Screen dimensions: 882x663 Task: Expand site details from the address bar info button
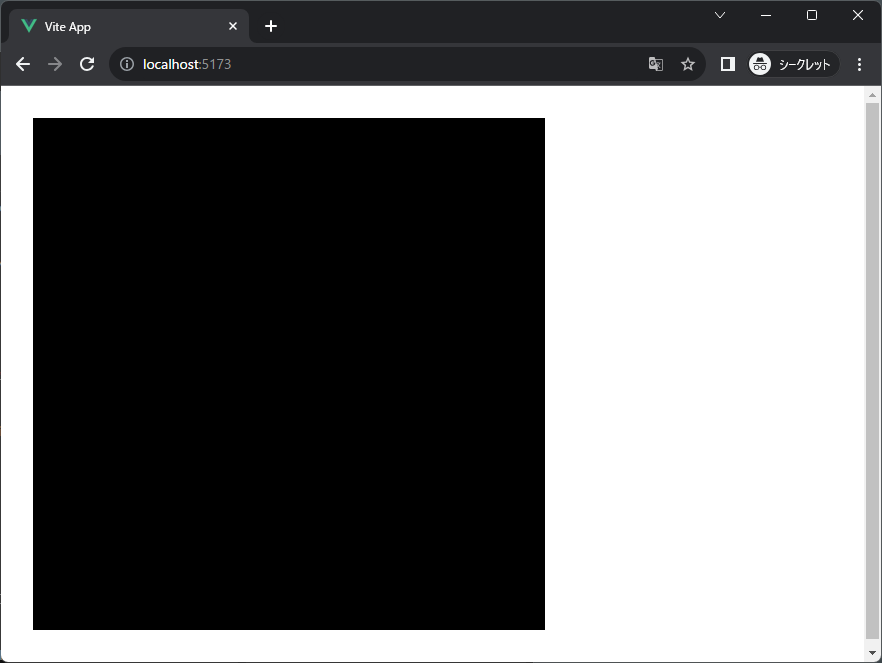[126, 63]
